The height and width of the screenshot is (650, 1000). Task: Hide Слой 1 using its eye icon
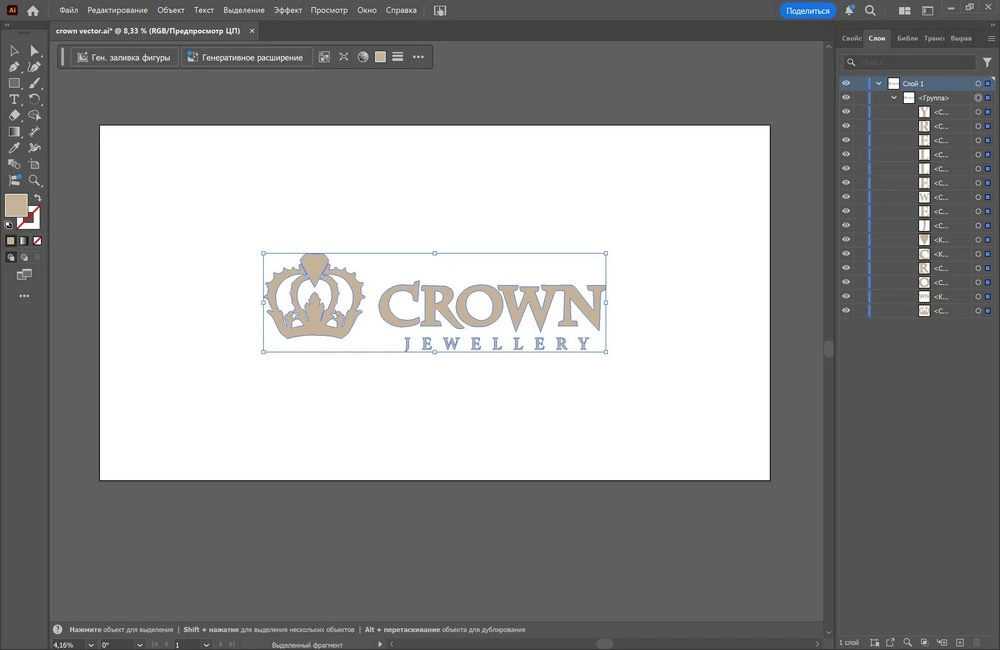tap(846, 84)
